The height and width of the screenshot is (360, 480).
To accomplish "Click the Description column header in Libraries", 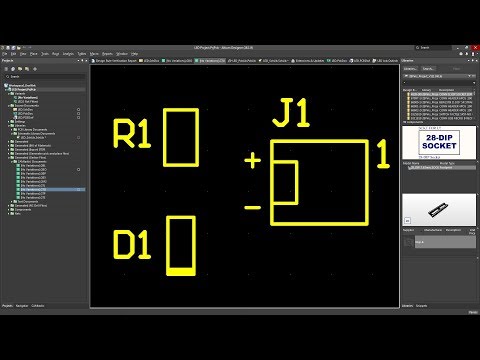I will [446, 90].
